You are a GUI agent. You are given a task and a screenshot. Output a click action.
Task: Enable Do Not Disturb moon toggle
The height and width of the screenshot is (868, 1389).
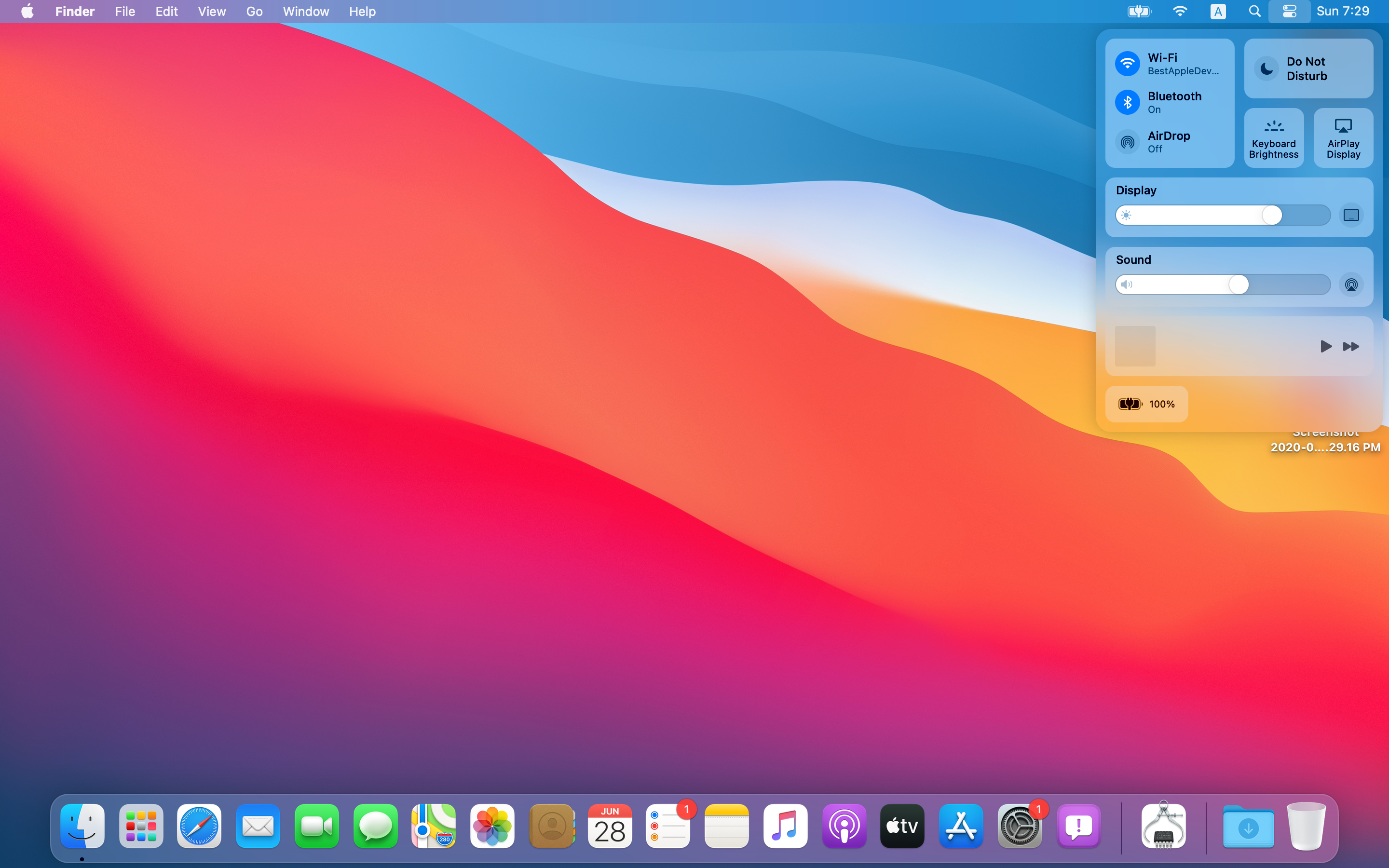(x=1266, y=69)
